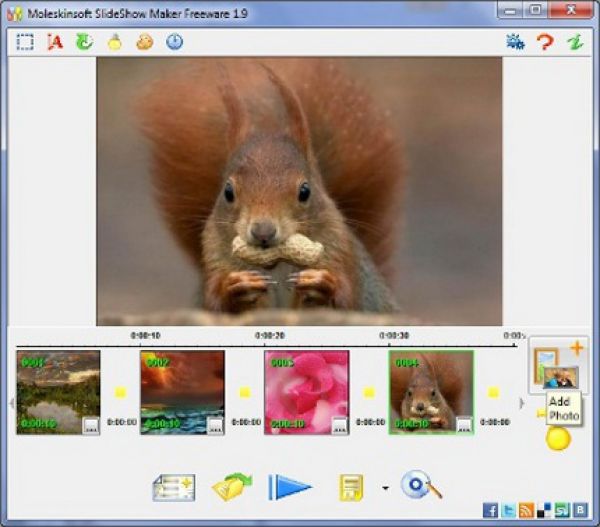This screenshot has width=600, height=527.
Task: Click the crop selection tool icon
Action: (x=25, y=43)
